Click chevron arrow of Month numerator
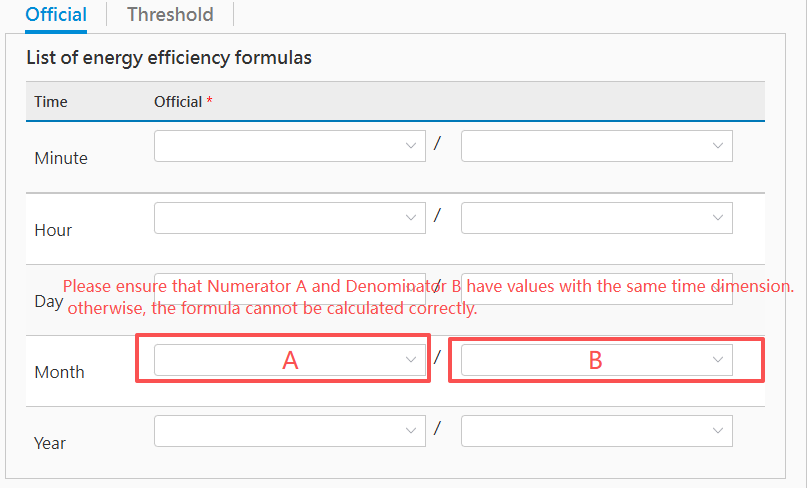This screenshot has width=808, height=488. click(411, 360)
